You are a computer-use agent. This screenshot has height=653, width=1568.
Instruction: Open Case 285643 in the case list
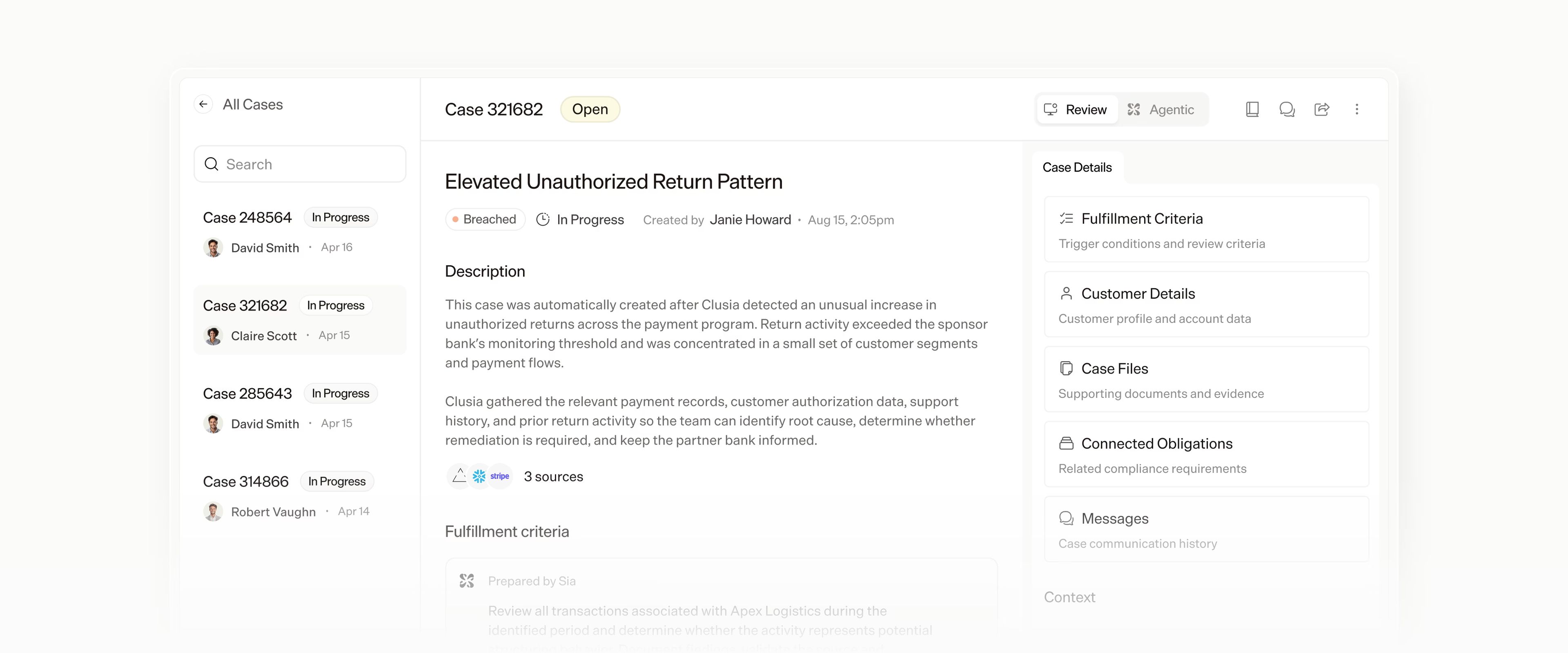pyautogui.click(x=299, y=408)
